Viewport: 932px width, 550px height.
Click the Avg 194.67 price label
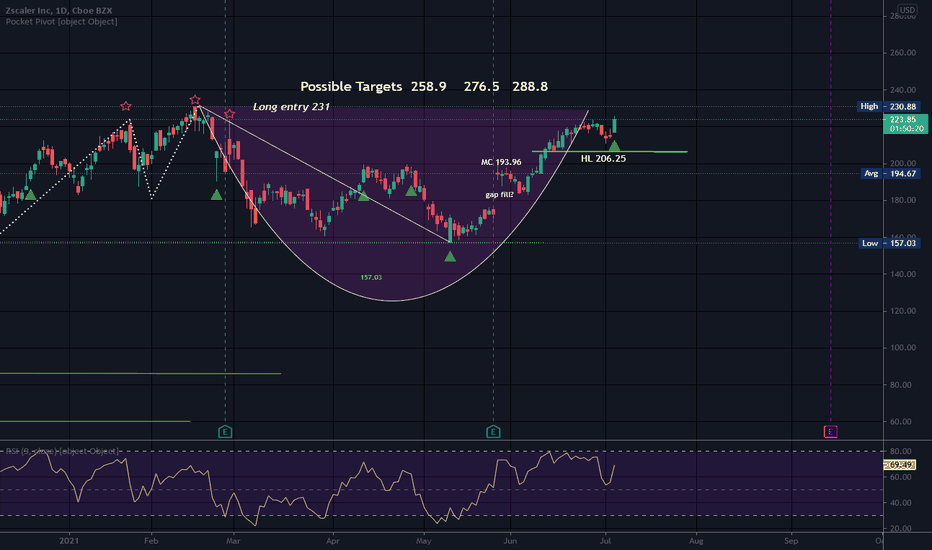[890, 174]
